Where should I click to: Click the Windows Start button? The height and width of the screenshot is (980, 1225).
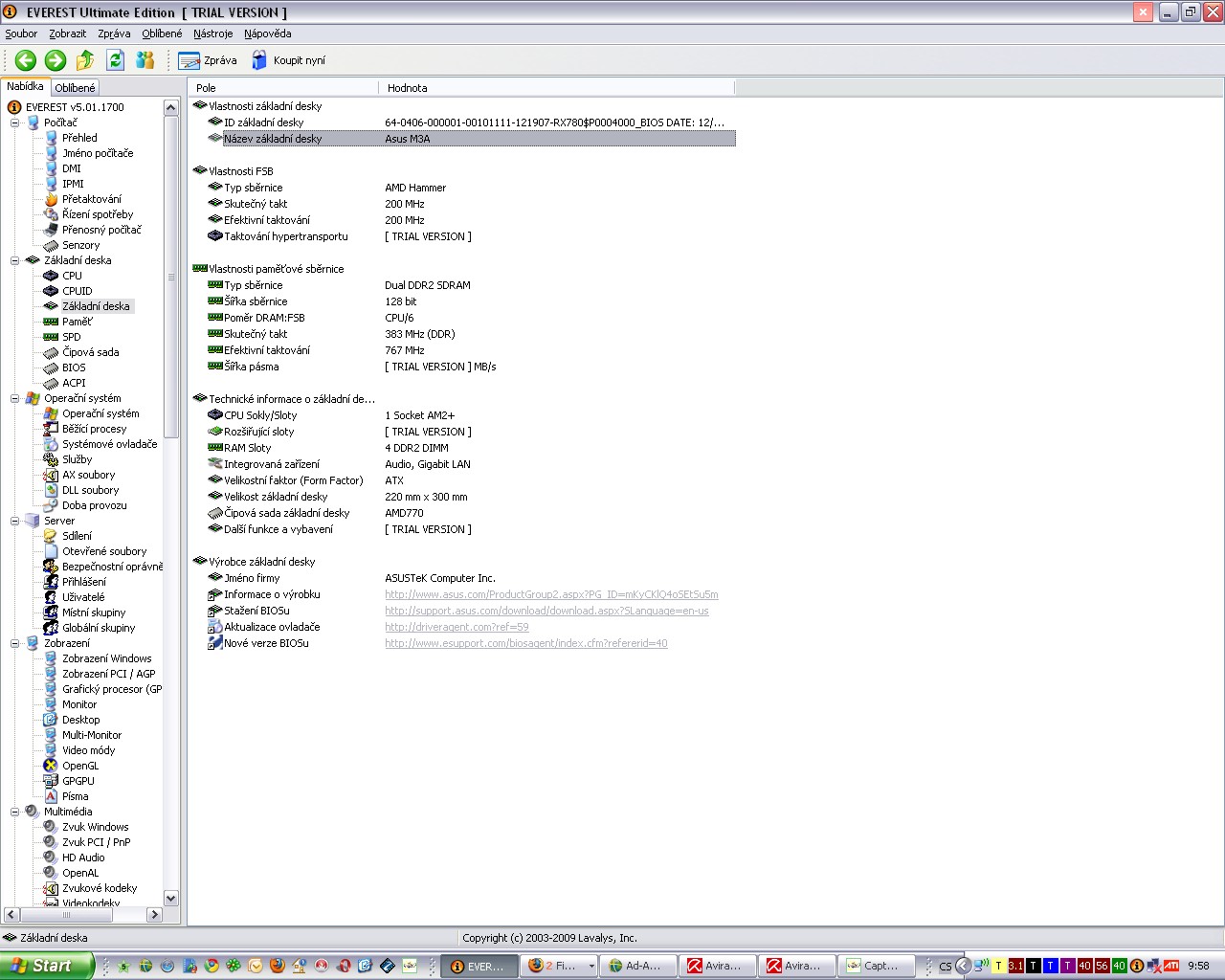tap(46, 966)
